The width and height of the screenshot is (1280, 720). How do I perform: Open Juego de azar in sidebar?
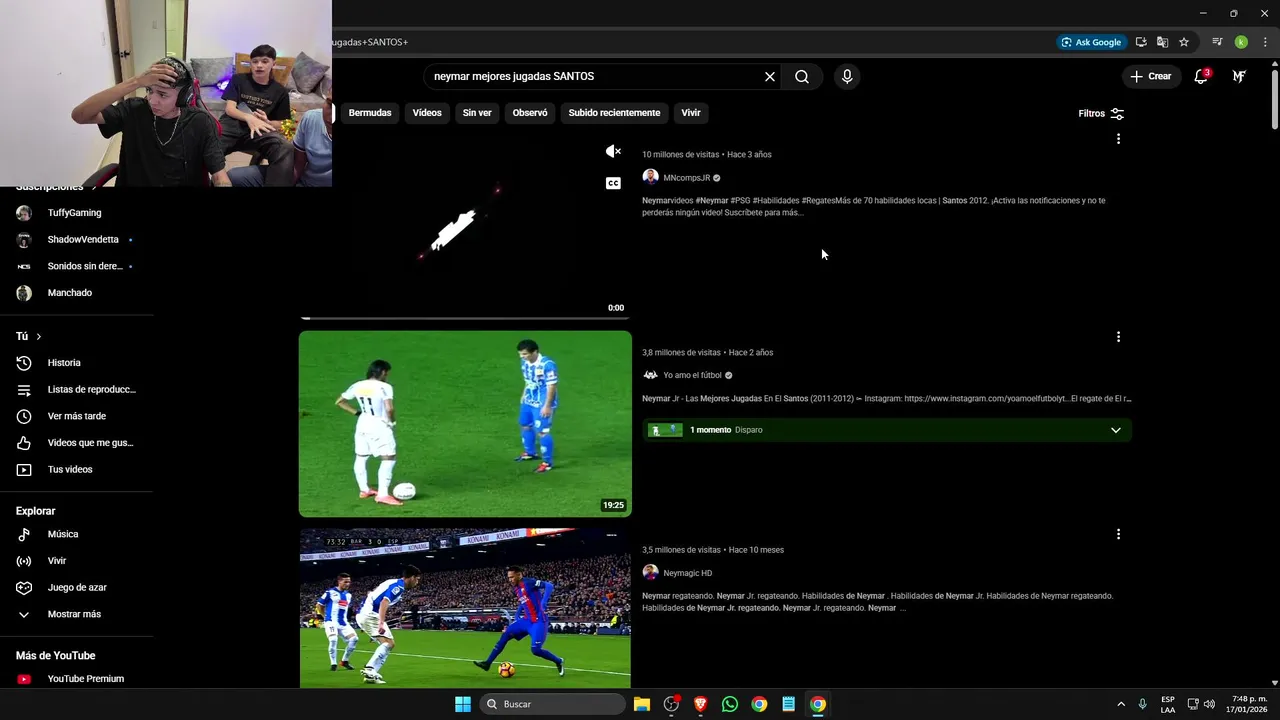(77, 588)
